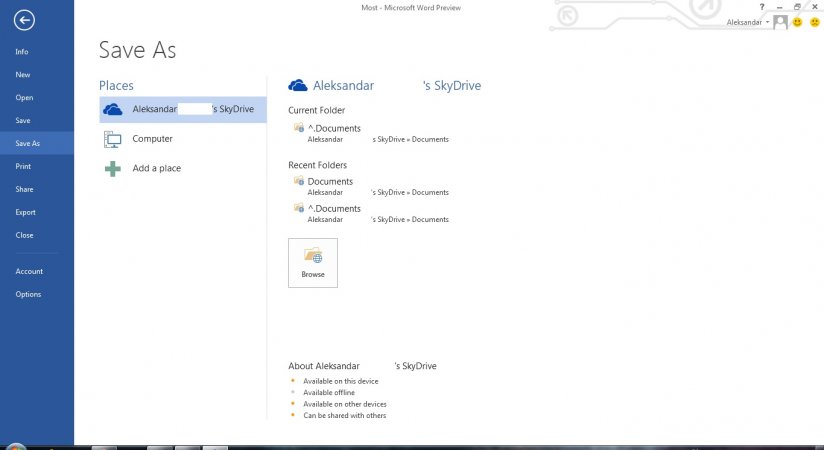
Task: Click the large SkyDrive cloud icon in the right pane header
Action: (x=298, y=85)
